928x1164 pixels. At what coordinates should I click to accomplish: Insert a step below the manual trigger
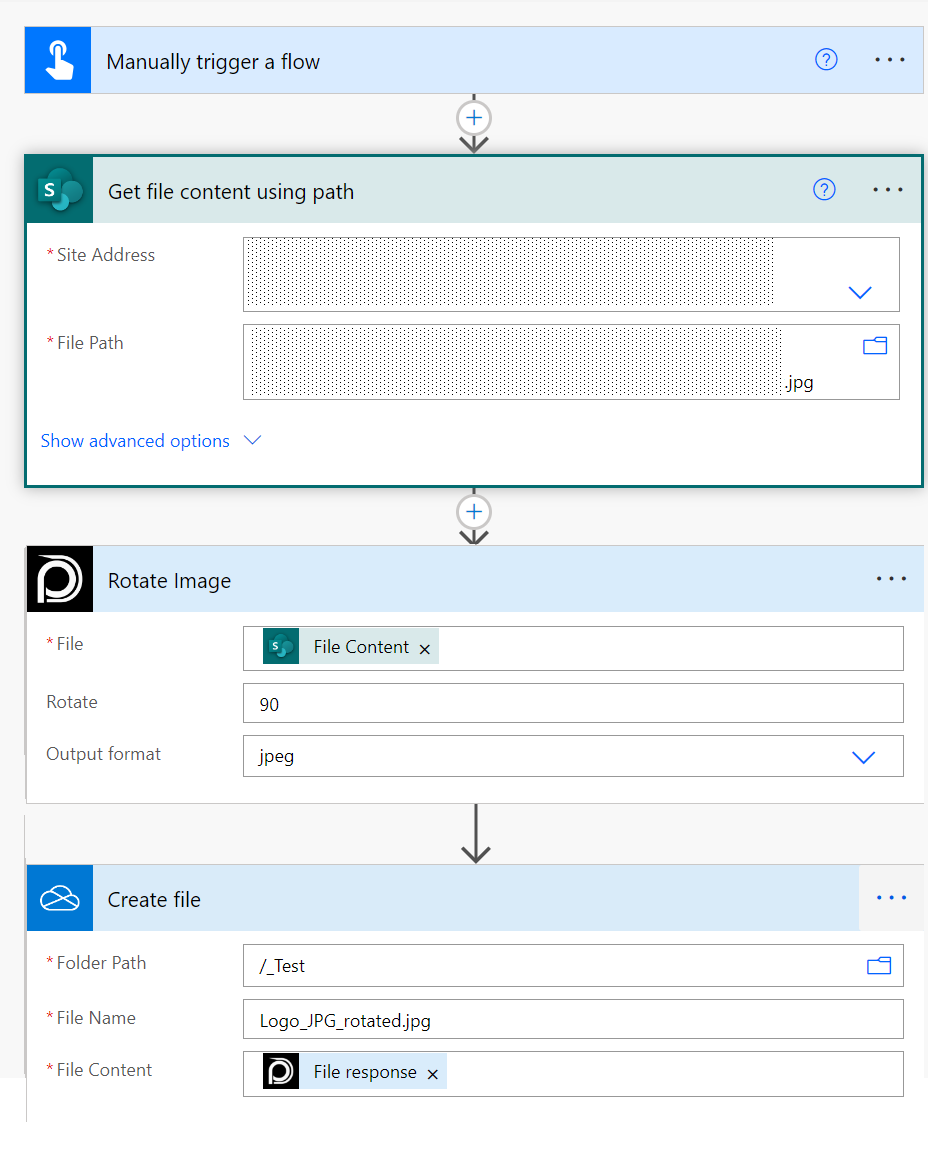pyautogui.click(x=474, y=118)
